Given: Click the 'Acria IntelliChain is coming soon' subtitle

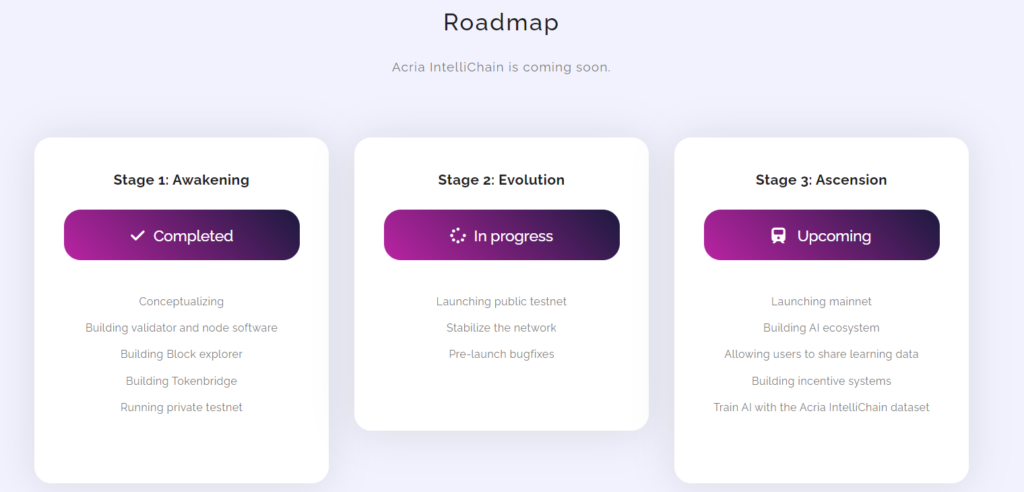Looking at the screenshot, I should [x=502, y=67].
